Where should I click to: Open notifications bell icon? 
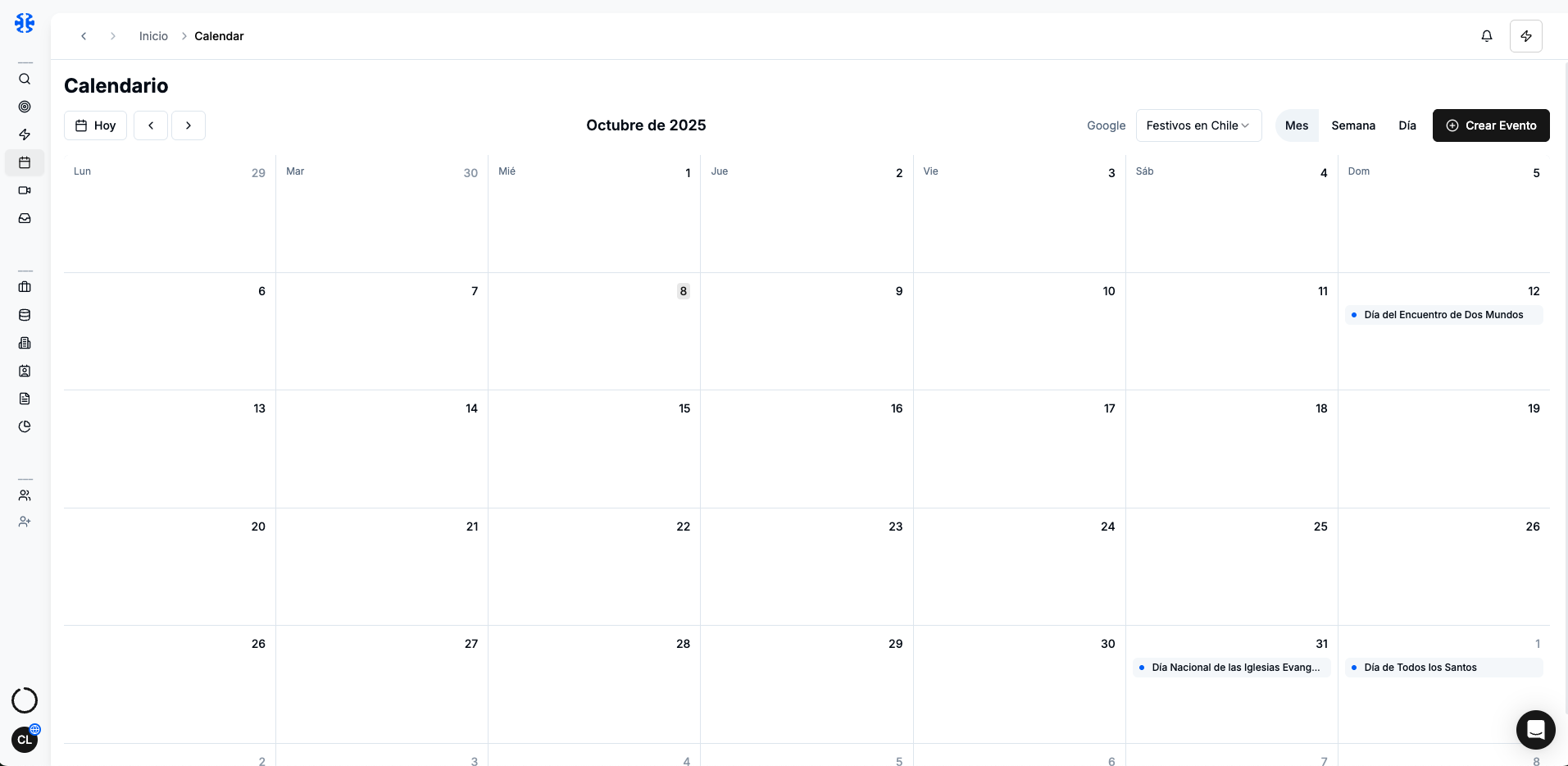coord(1486,36)
